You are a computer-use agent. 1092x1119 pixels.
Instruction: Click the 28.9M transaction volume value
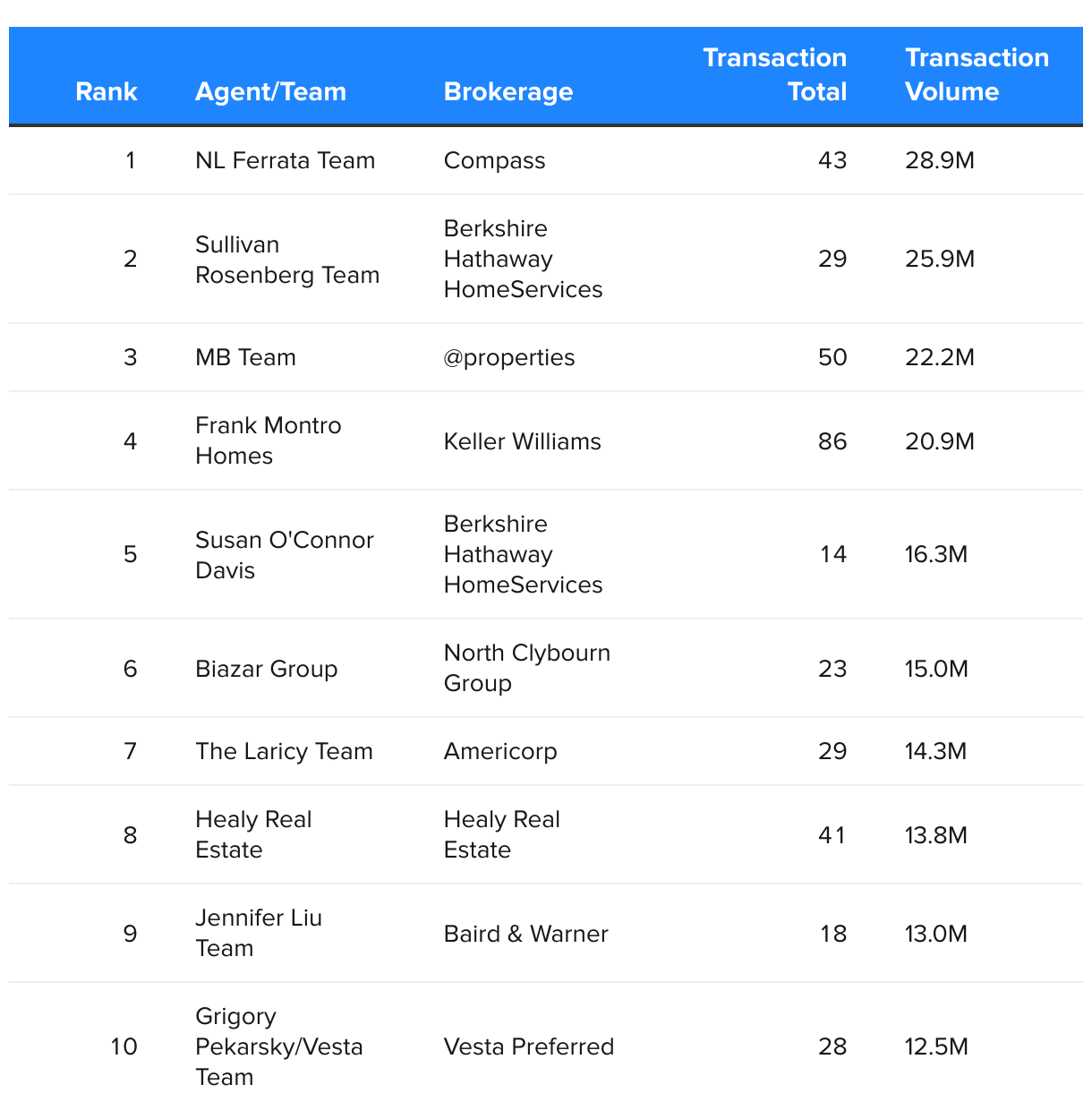coord(939,160)
